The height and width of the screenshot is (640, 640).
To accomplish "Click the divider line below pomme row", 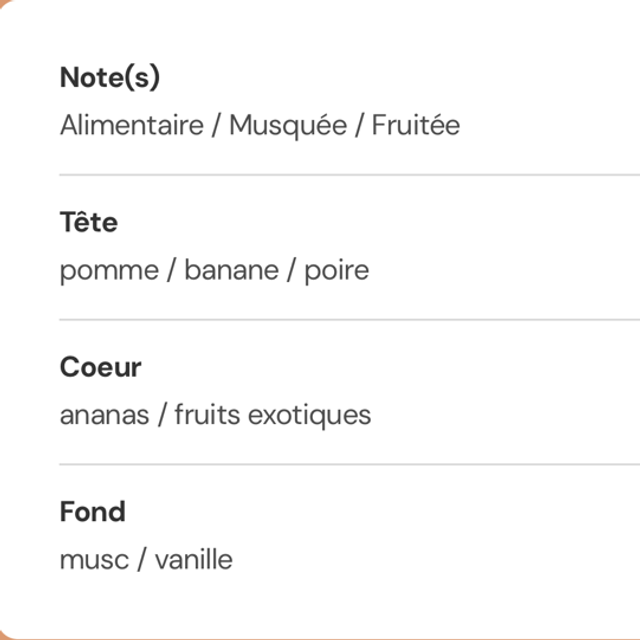I will (349, 320).
